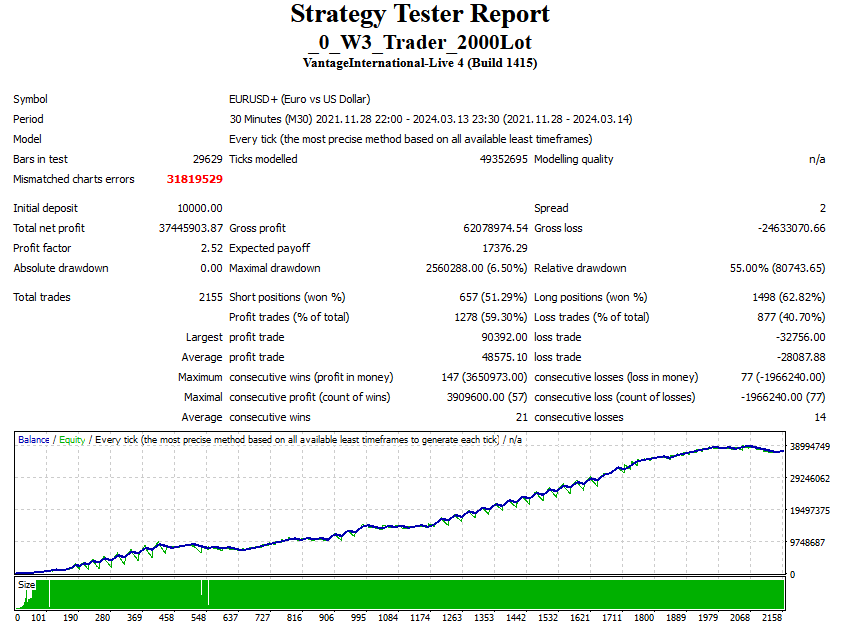Click the EURUSD+ symbol description text
The height and width of the screenshot is (626, 852).
point(299,99)
